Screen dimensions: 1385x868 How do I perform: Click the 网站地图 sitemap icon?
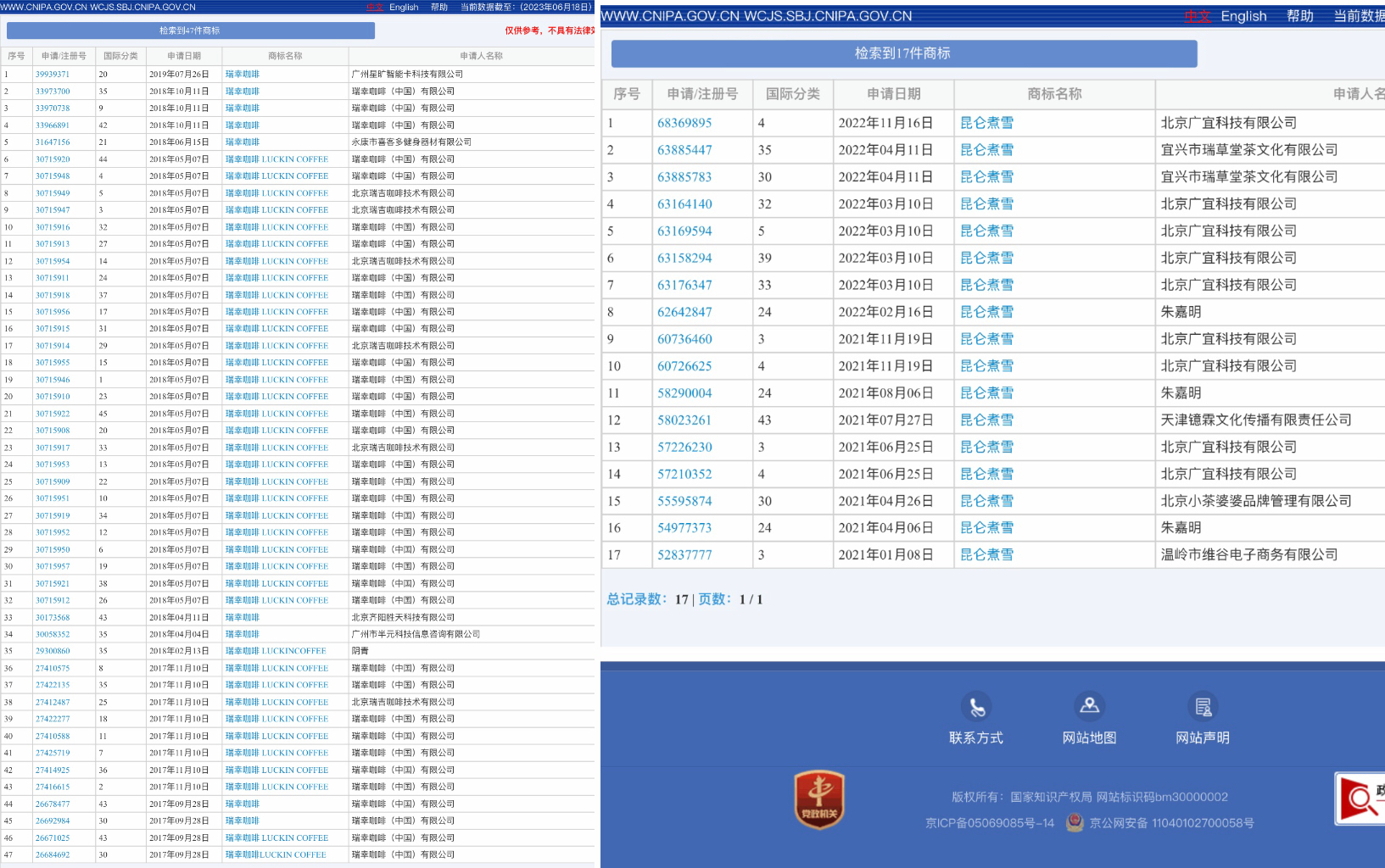click(1089, 705)
